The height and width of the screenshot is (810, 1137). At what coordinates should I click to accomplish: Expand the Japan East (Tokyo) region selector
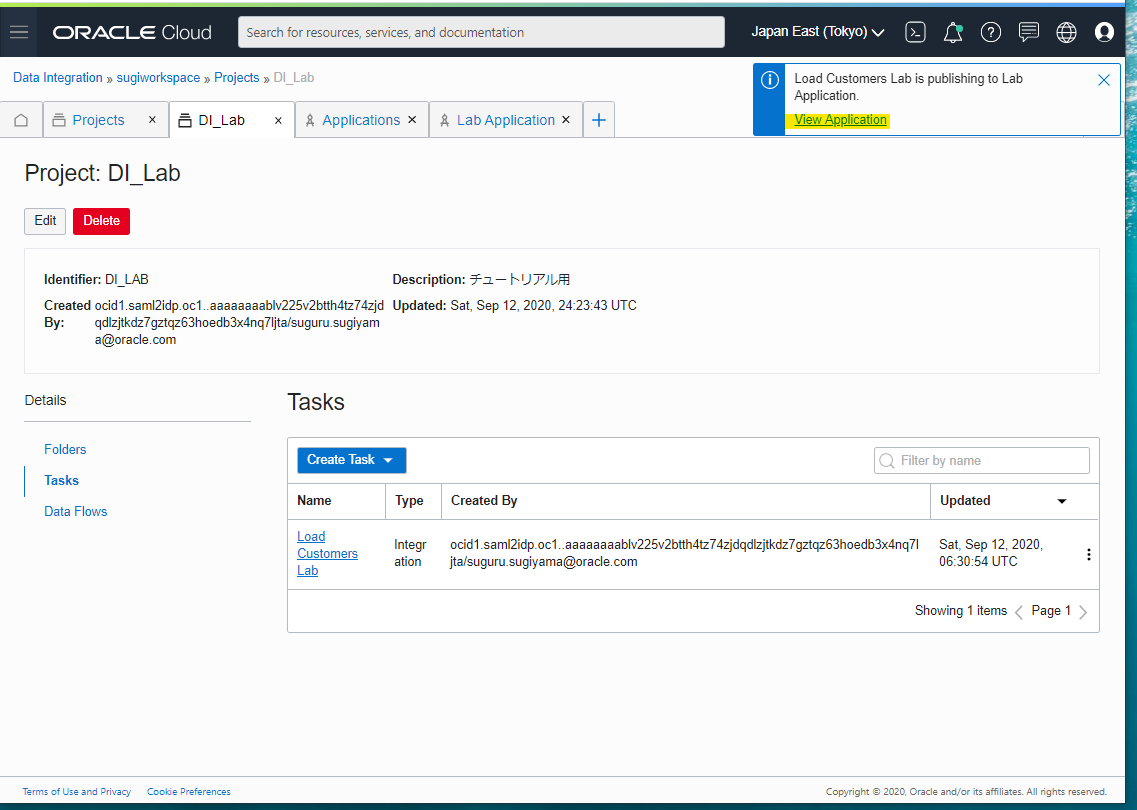(x=817, y=32)
